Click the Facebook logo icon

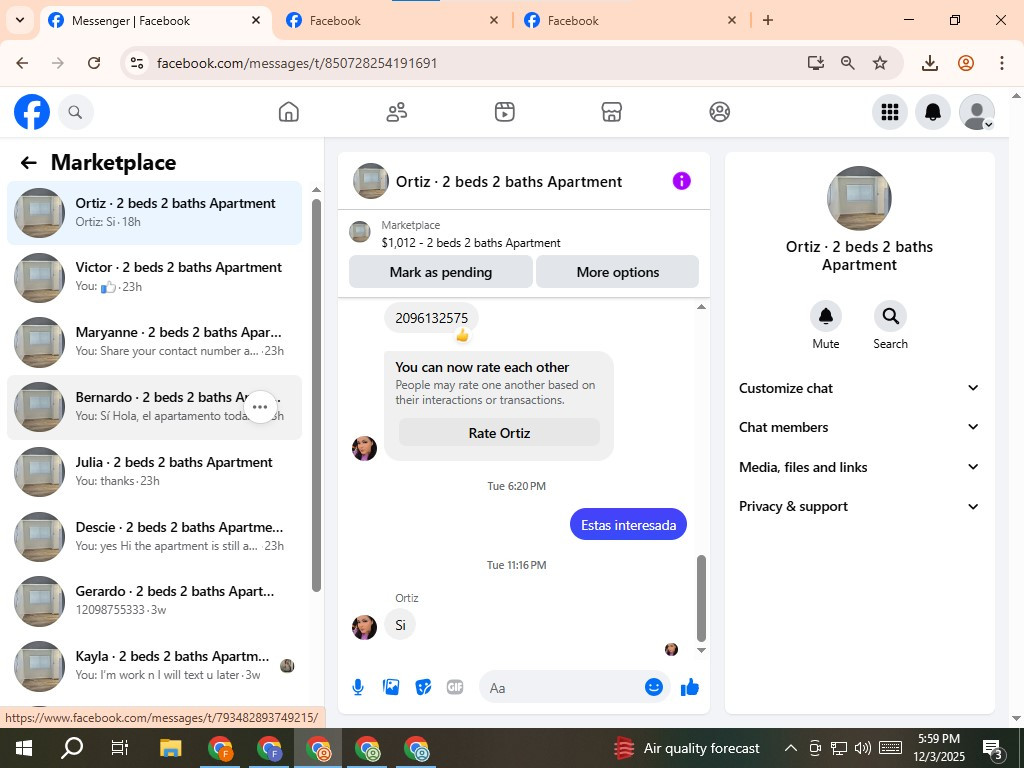32,112
